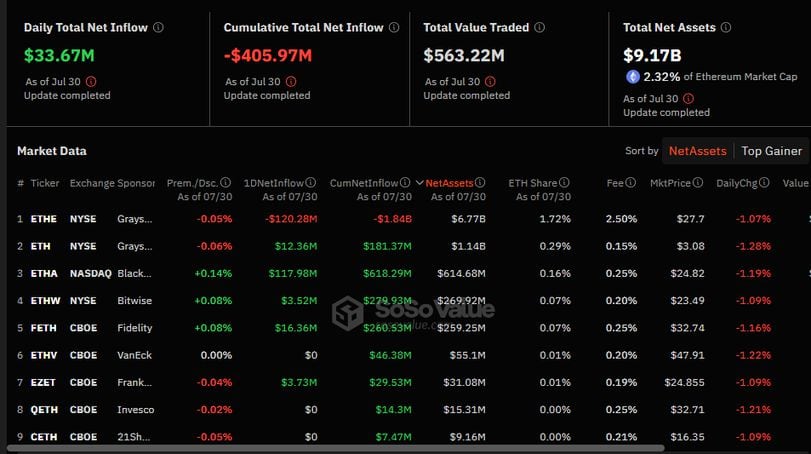This screenshot has height=454, width=811.
Task: Click the $117.98M inflow cell for ETHA
Action: pyautogui.click(x=293, y=274)
